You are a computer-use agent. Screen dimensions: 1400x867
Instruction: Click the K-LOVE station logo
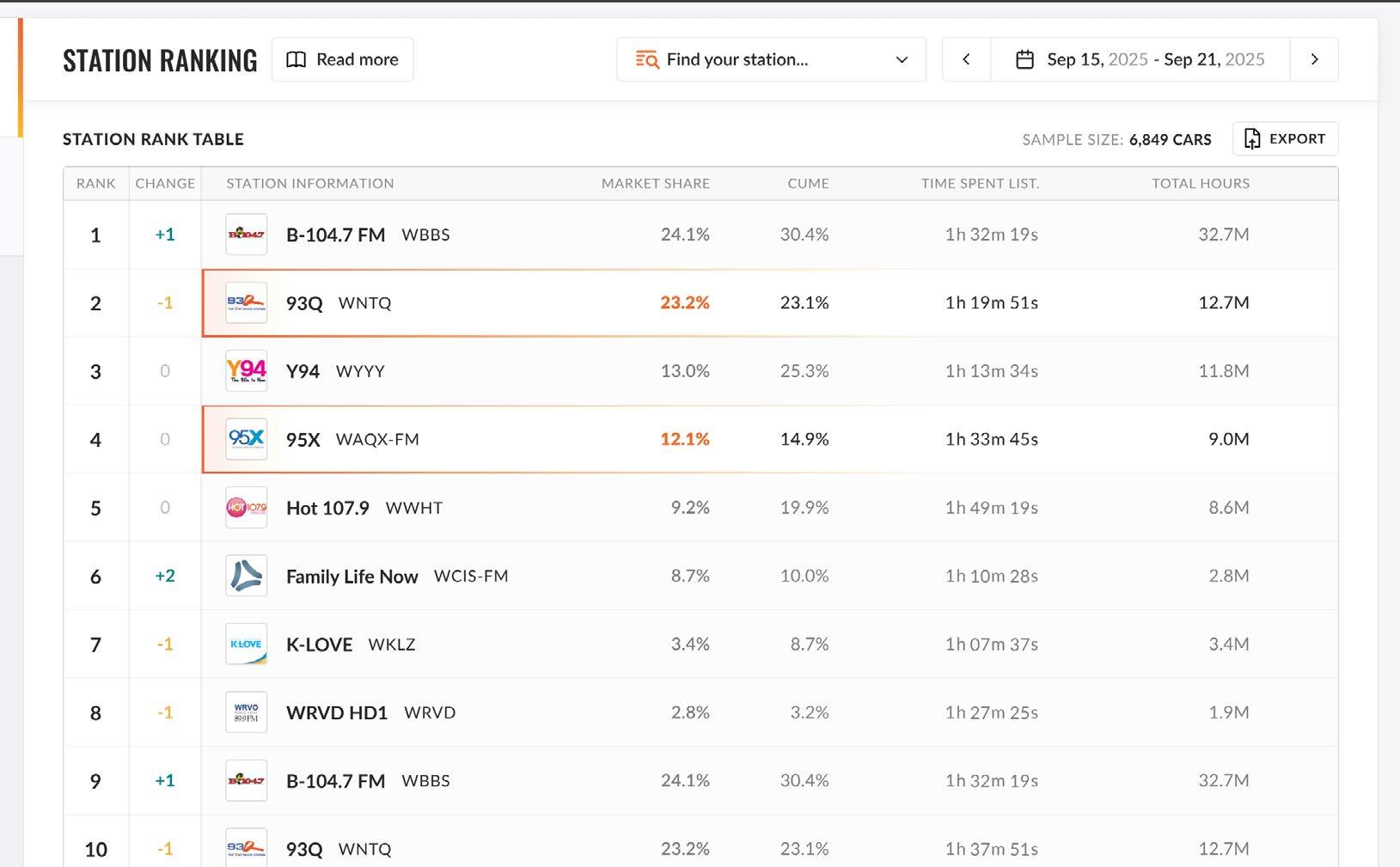[x=246, y=644]
